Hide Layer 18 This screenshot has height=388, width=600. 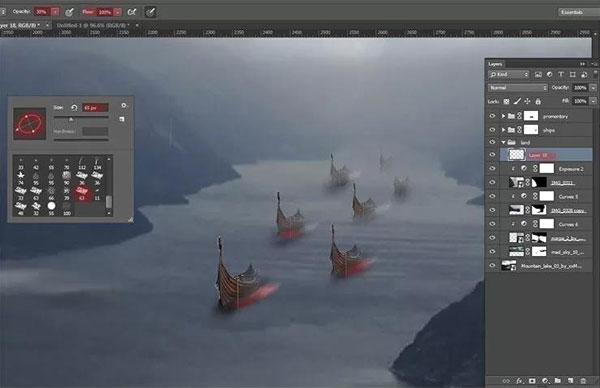(x=492, y=155)
